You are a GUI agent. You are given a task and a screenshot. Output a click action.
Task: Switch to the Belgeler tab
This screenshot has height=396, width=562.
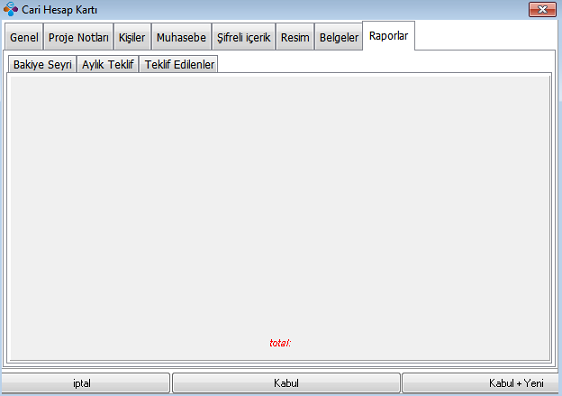(x=339, y=37)
